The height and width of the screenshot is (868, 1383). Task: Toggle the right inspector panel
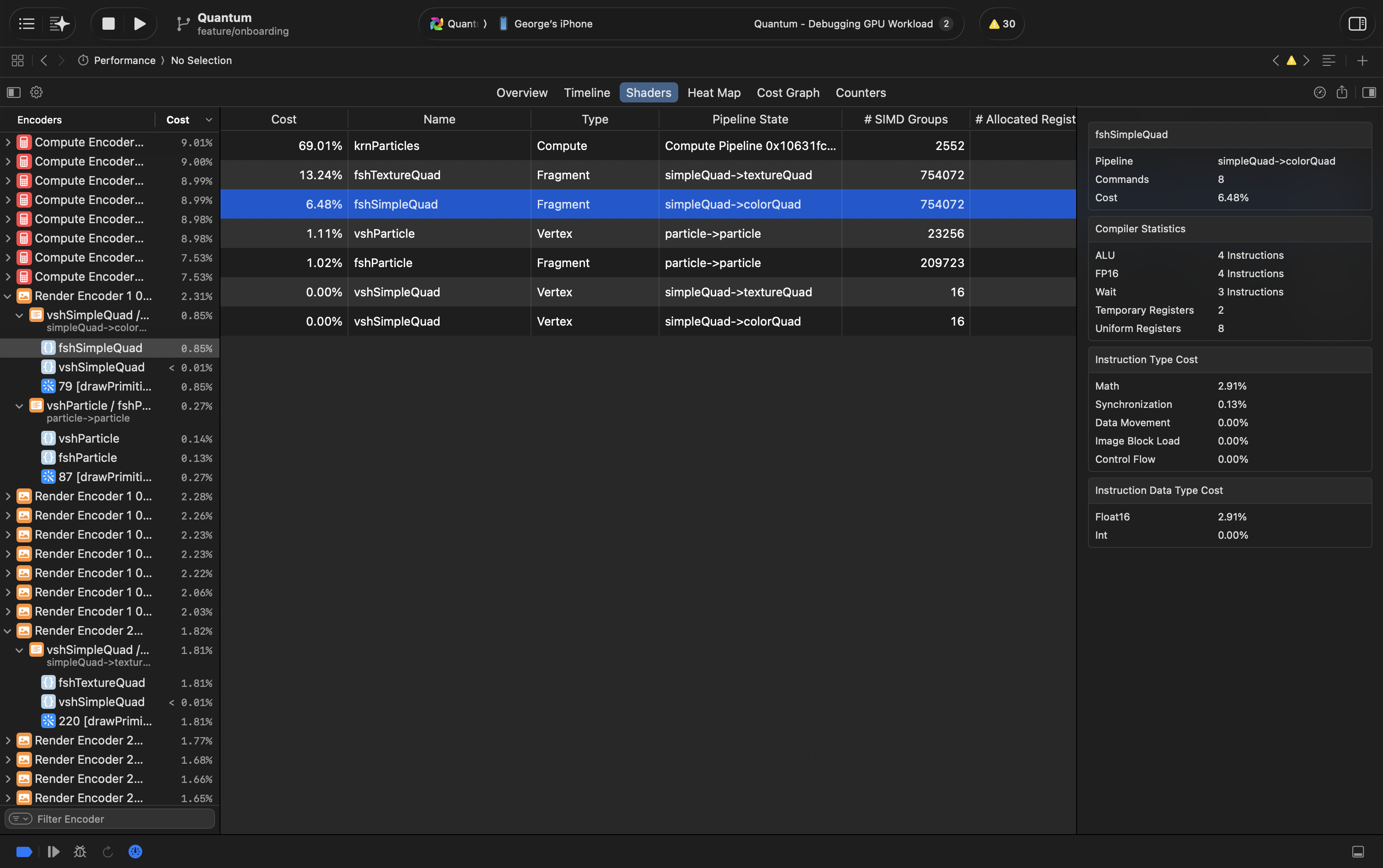[x=1369, y=92]
